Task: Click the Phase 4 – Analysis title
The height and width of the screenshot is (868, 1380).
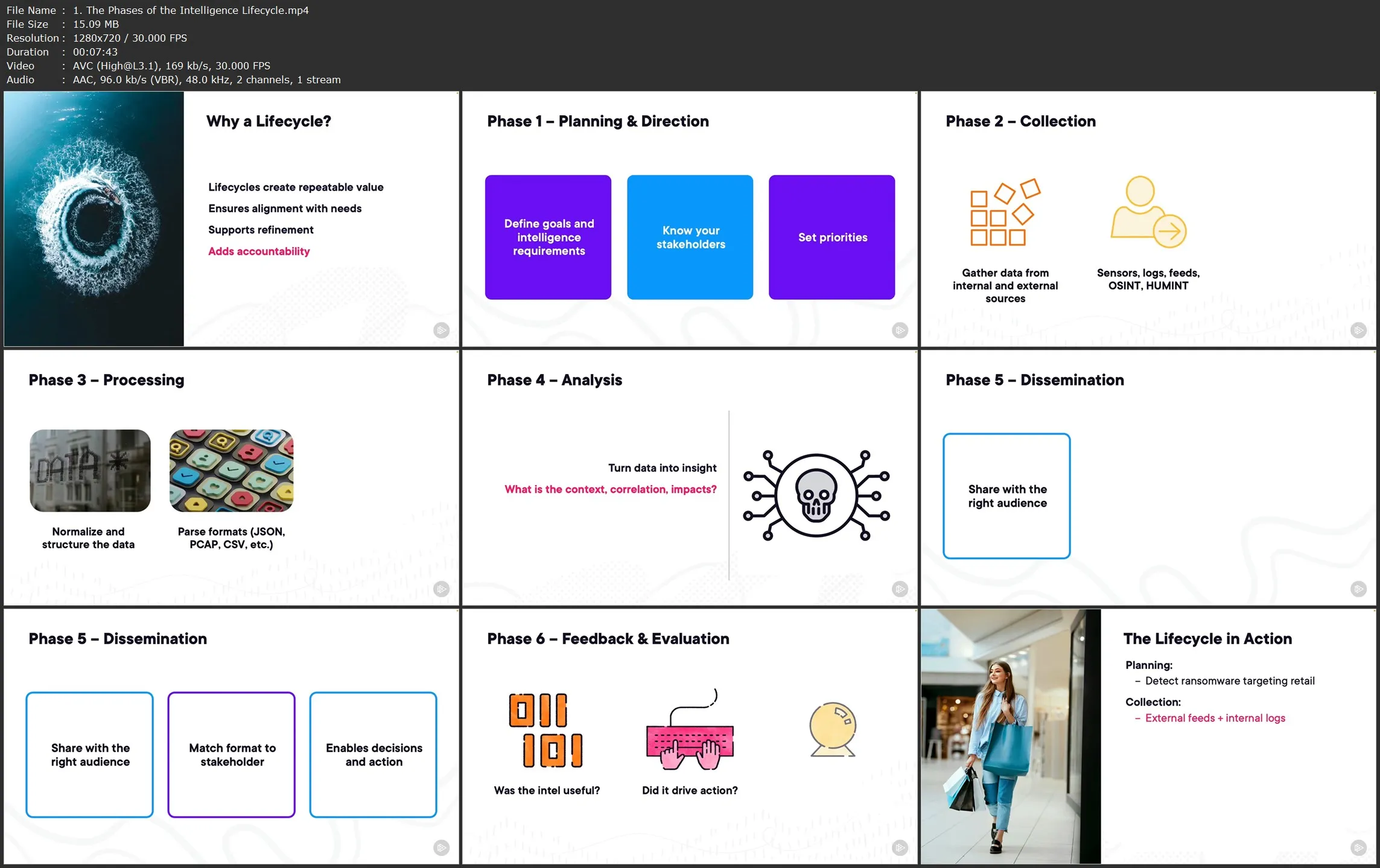Action: (555, 380)
